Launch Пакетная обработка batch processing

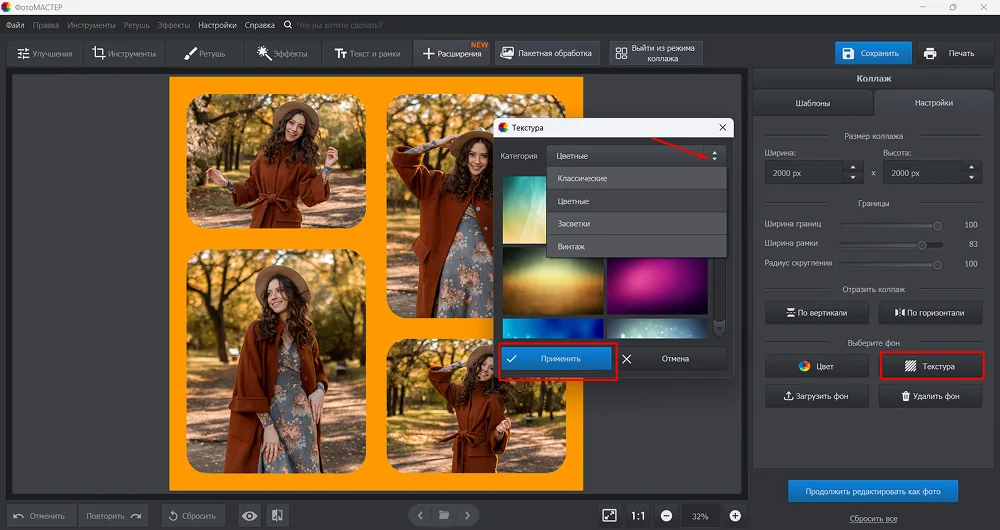tap(547, 54)
